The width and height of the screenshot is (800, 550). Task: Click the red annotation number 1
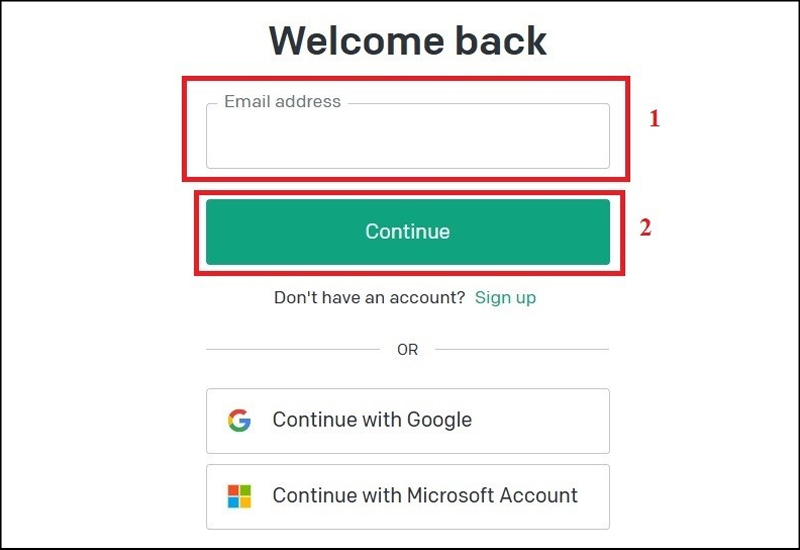point(654,118)
